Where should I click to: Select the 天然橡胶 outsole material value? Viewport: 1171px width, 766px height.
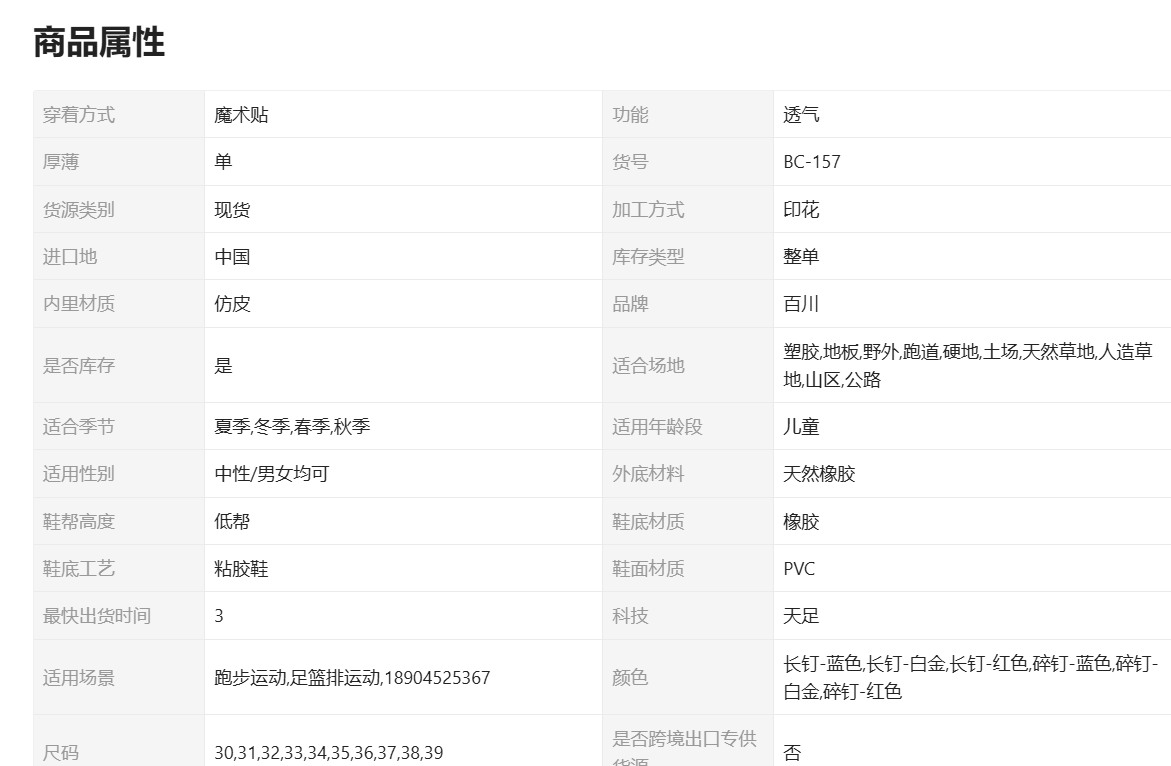pyautogui.click(x=819, y=474)
